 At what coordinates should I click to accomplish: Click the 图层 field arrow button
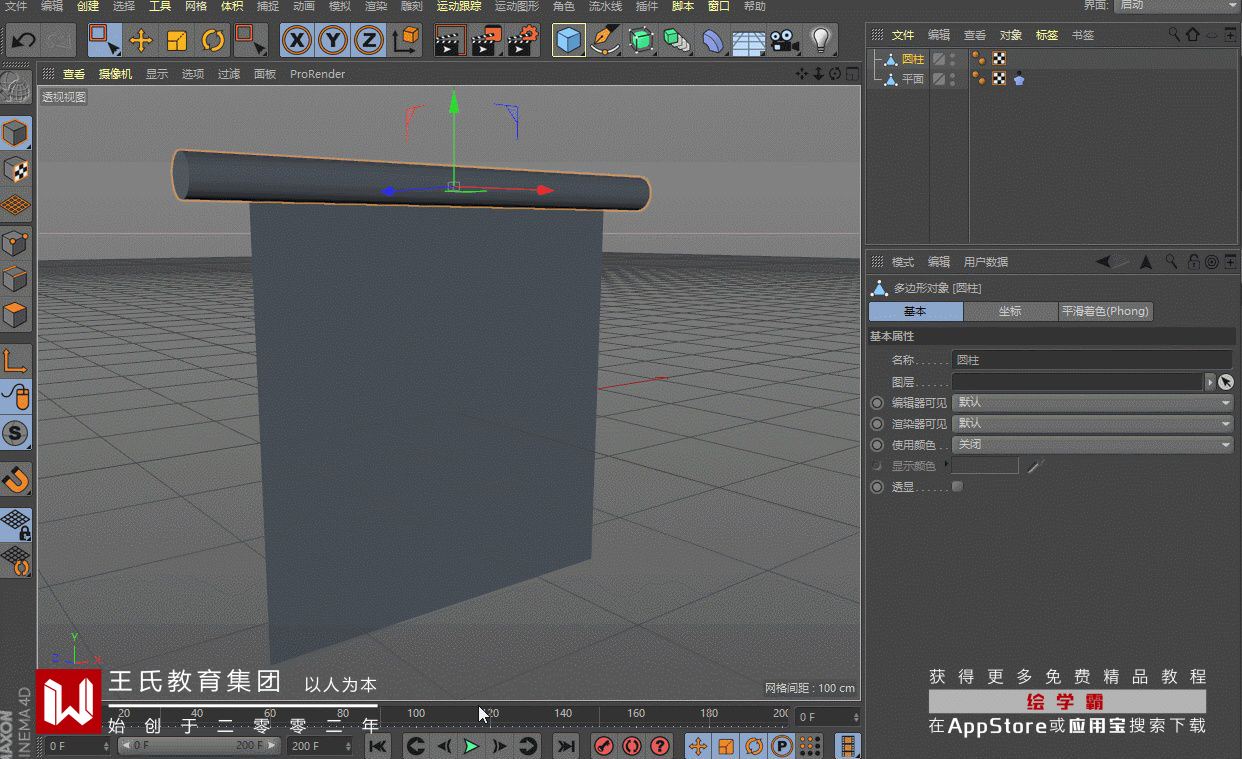coord(1210,382)
